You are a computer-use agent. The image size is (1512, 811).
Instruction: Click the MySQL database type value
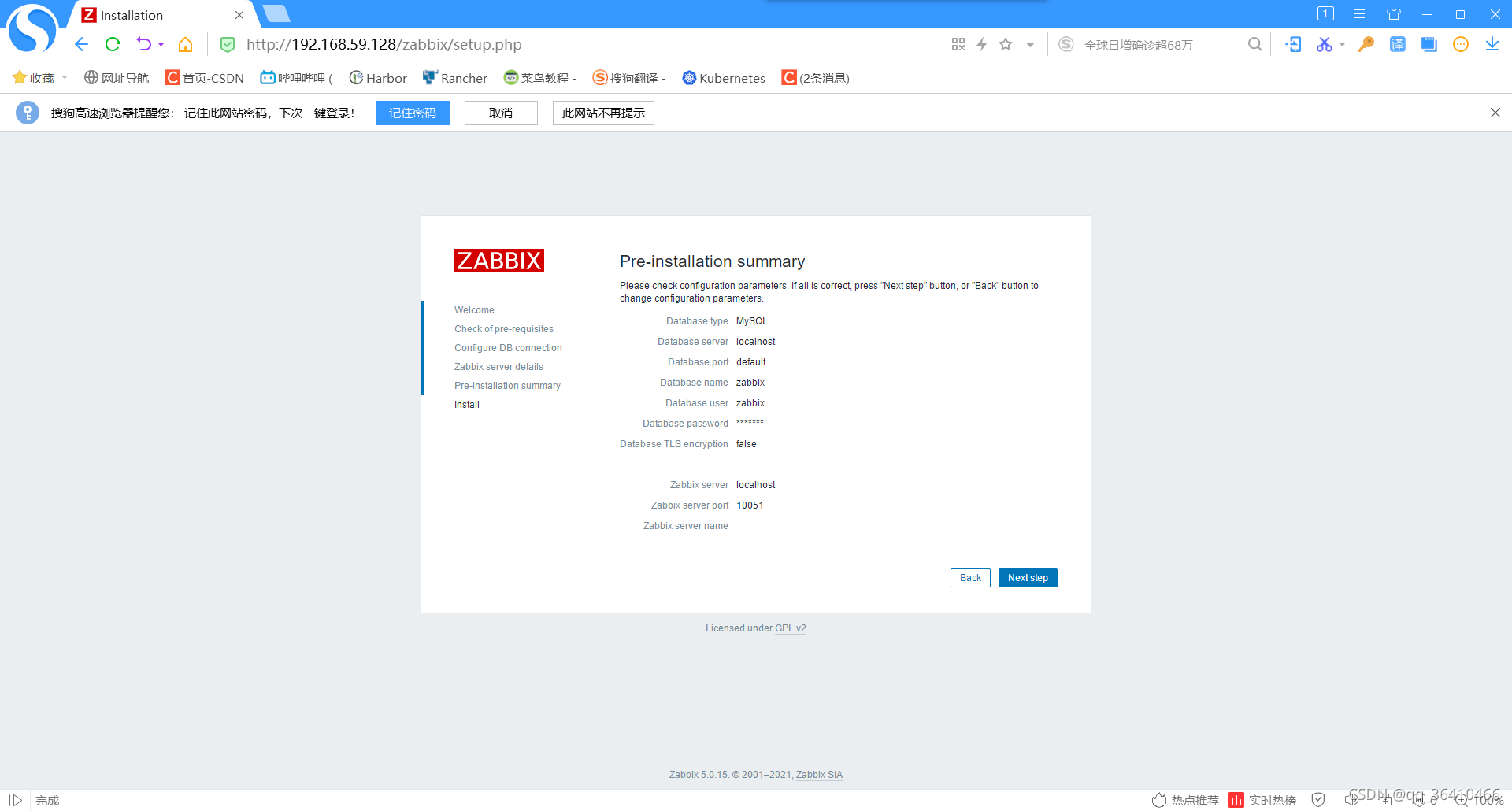751,321
